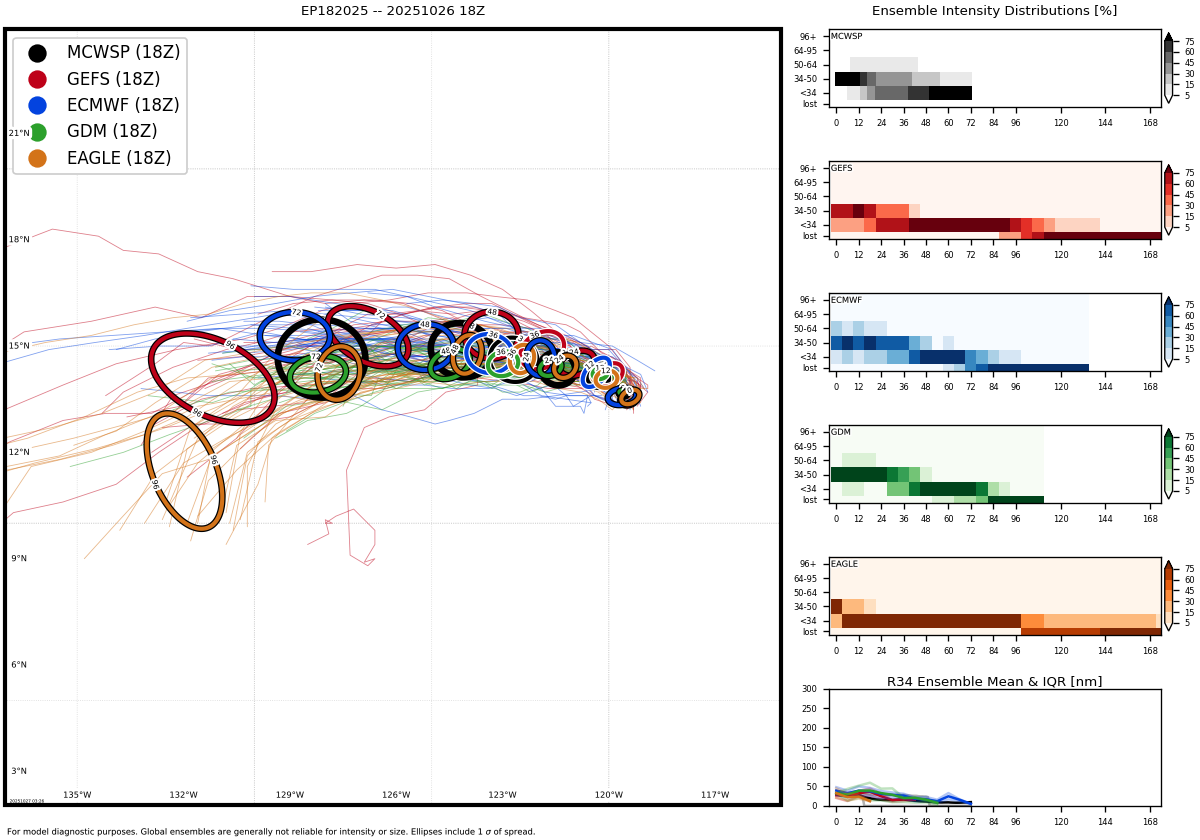Click the 168 tick on R34 x-axis

pyautogui.click(x=1150, y=821)
